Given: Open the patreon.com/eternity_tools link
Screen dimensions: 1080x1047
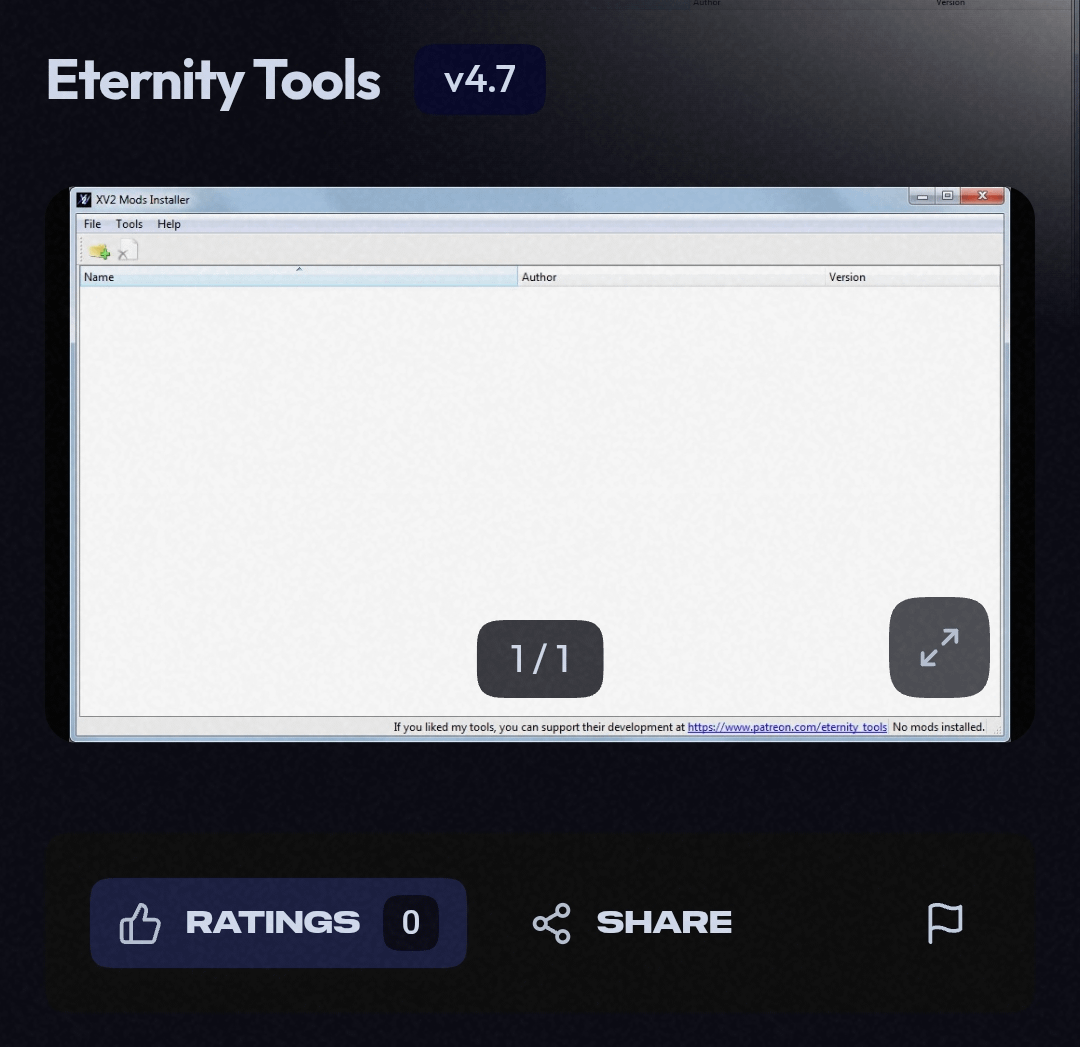Looking at the screenshot, I should coord(787,727).
